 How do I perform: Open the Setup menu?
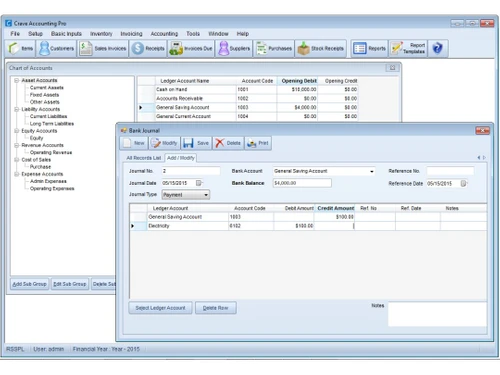(35, 34)
